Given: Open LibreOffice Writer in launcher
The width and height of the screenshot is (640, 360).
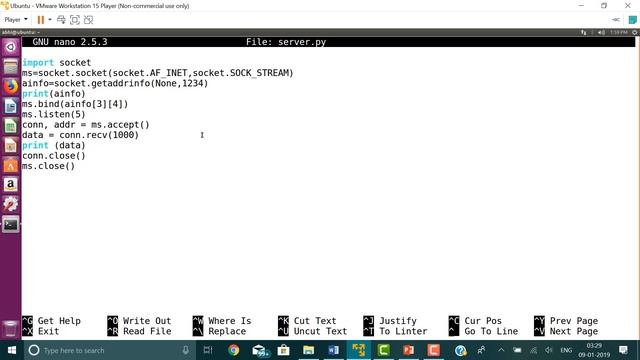Looking at the screenshot, I should point(11,106).
